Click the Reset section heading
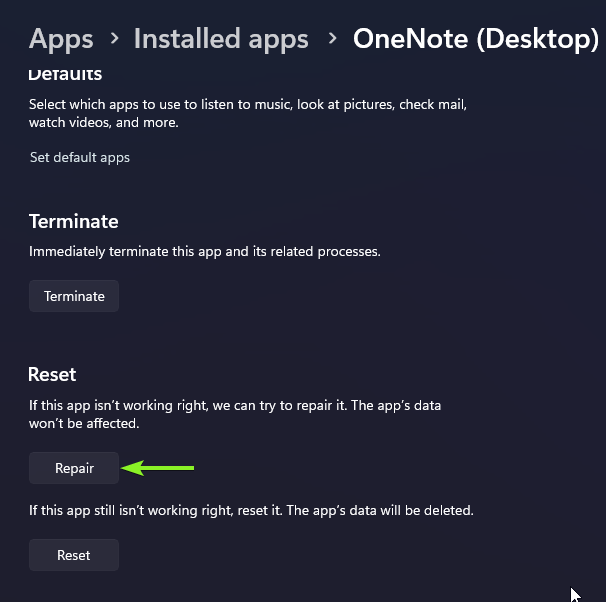This screenshot has height=602, width=606. click(53, 374)
